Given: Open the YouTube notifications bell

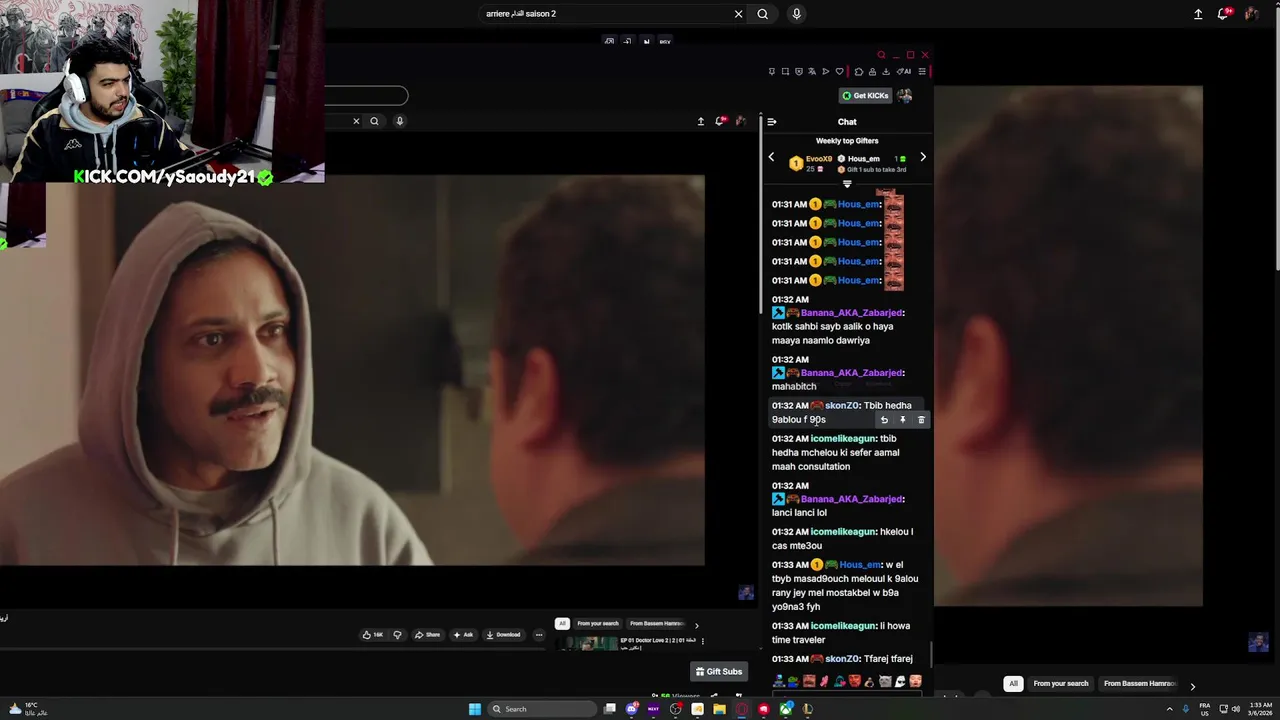Looking at the screenshot, I should pos(1224,14).
